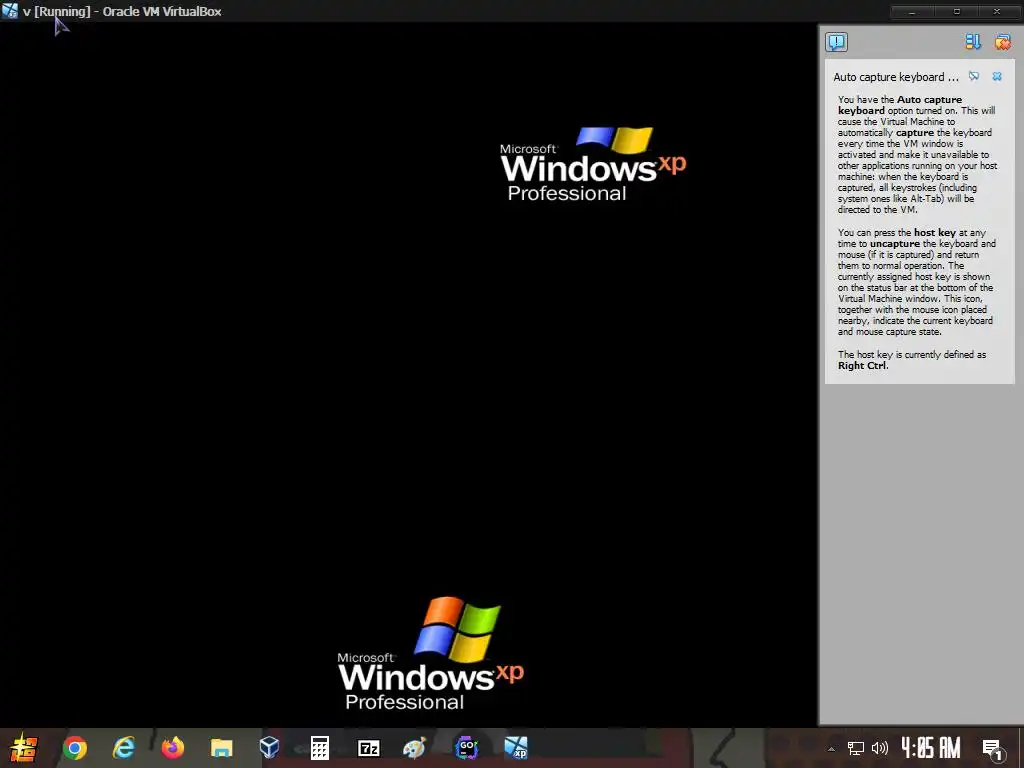Close the VirtualBox VM window
The image size is (1024, 768).
(997, 12)
